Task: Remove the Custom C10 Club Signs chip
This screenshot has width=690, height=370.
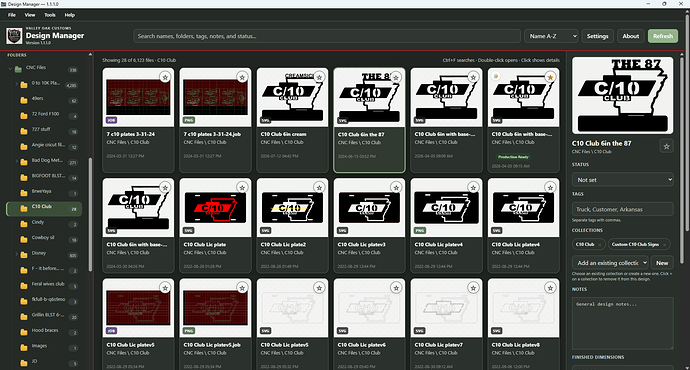Action: tap(664, 245)
